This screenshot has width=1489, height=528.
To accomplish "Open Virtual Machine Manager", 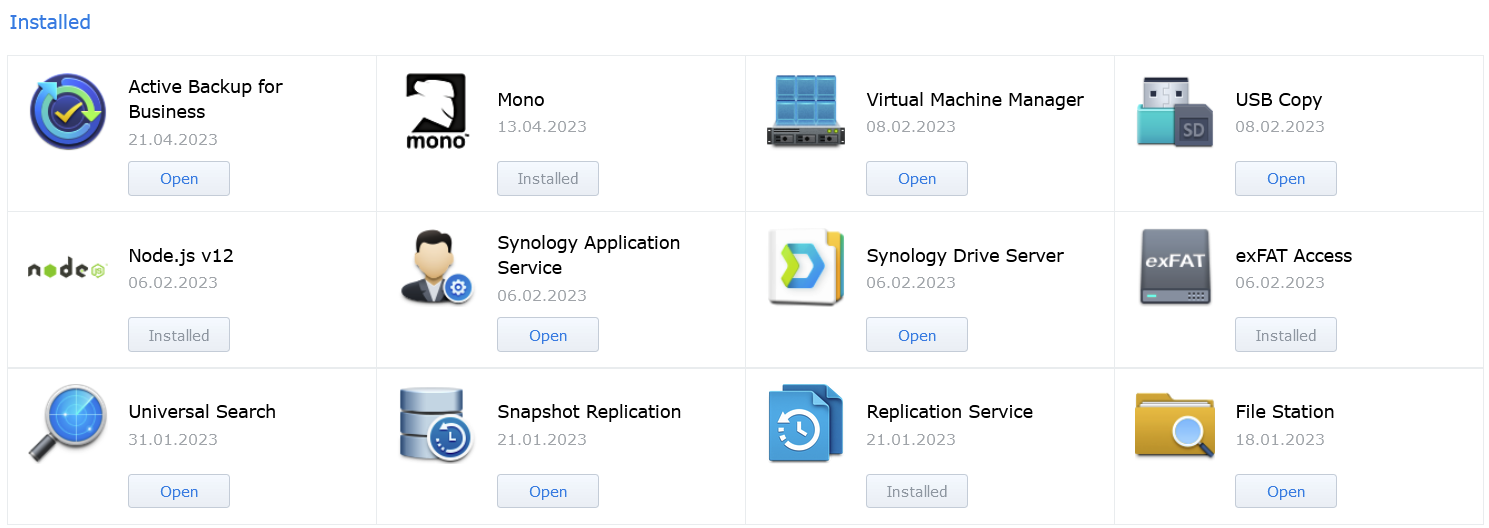I will pyautogui.click(x=917, y=179).
